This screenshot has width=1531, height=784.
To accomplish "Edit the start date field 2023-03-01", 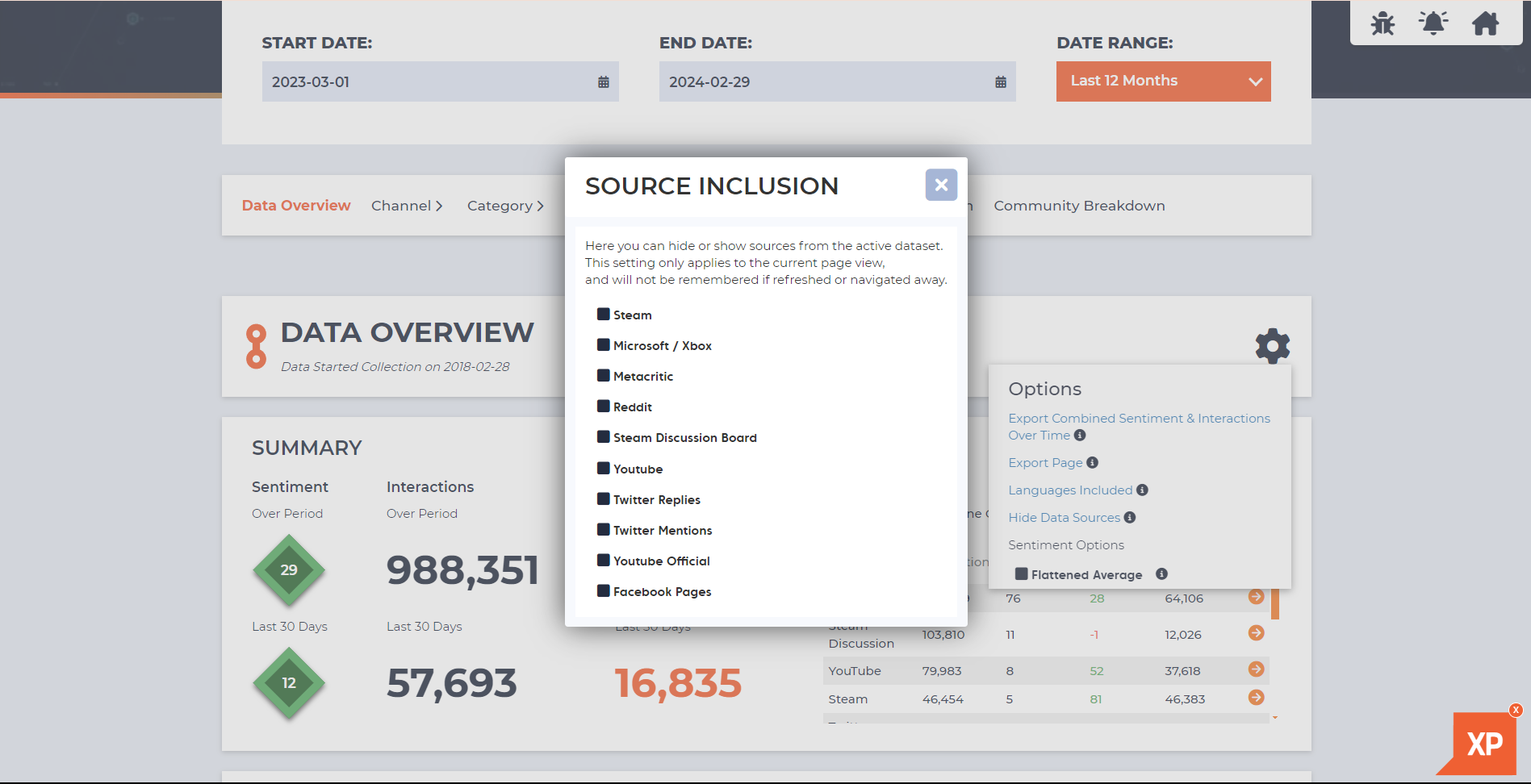I will tap(440, 81).
